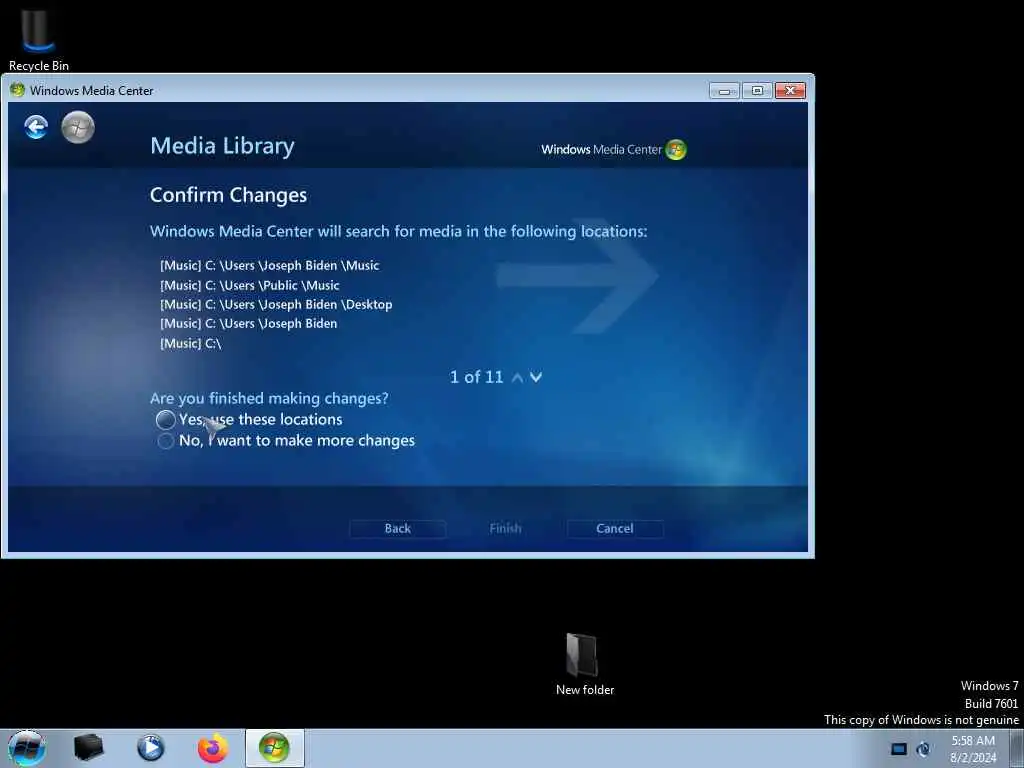Open the clock showing 5:58 AM
The width and height of the screenshot is (1024, 768).
pos(973,749)
